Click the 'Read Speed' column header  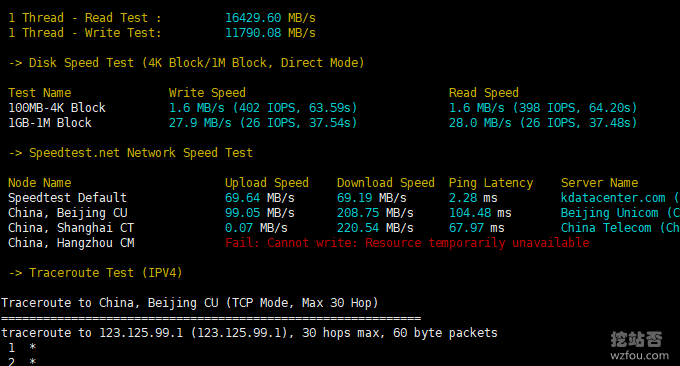click(484, 93)
